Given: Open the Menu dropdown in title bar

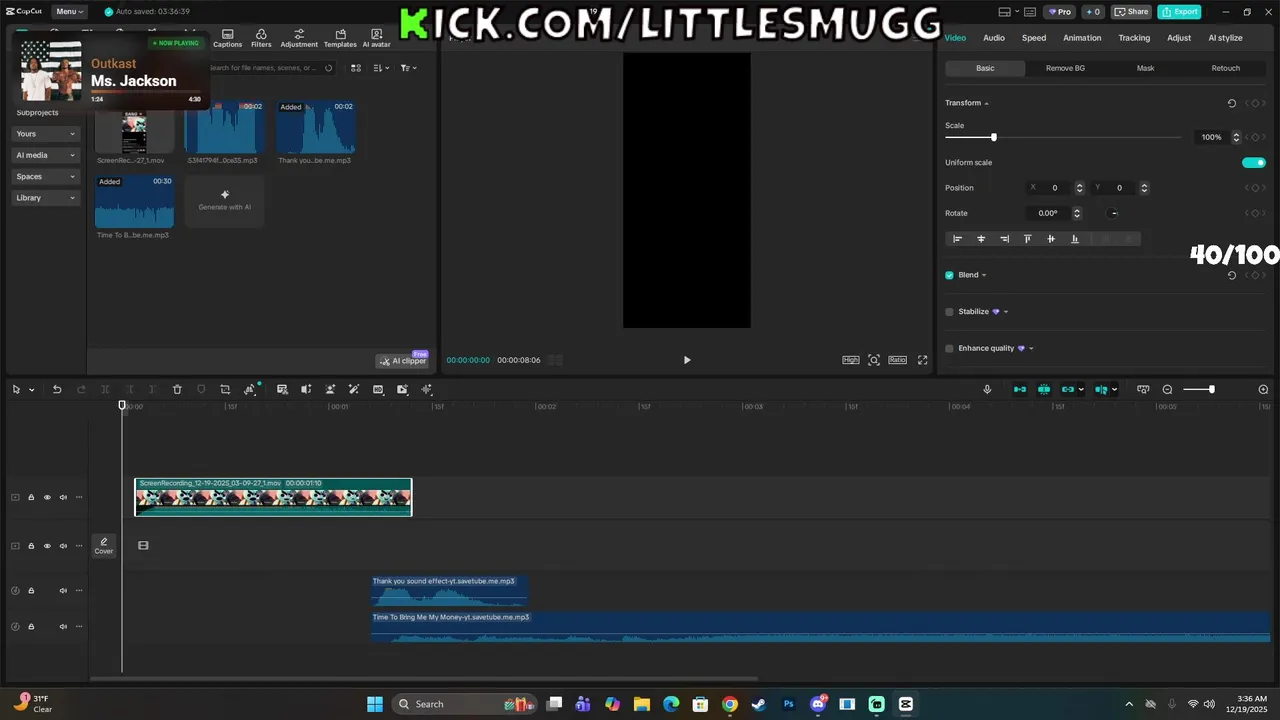Looking at the screenshot, I should (x=70, y=12).
